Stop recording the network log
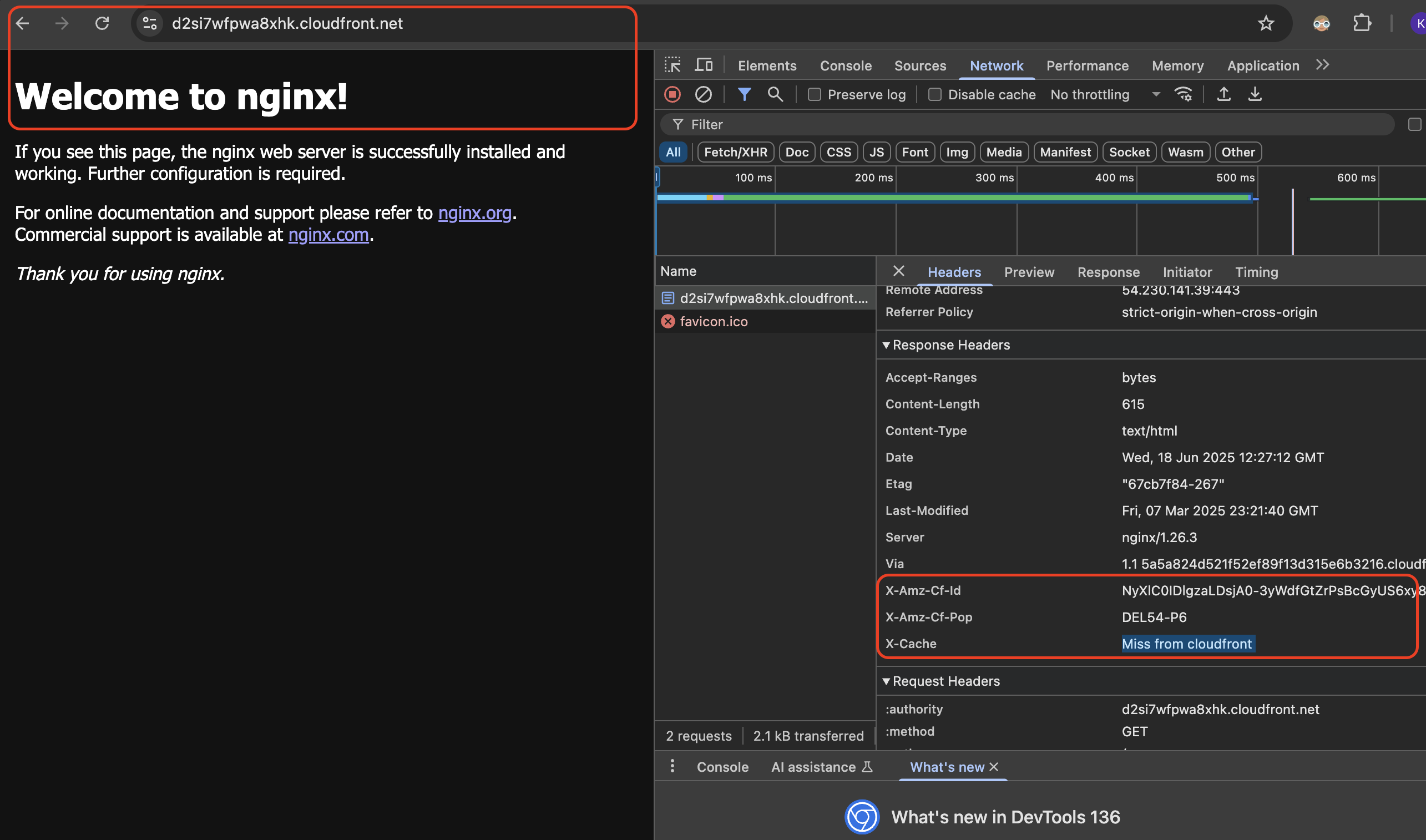 (672, 94)
